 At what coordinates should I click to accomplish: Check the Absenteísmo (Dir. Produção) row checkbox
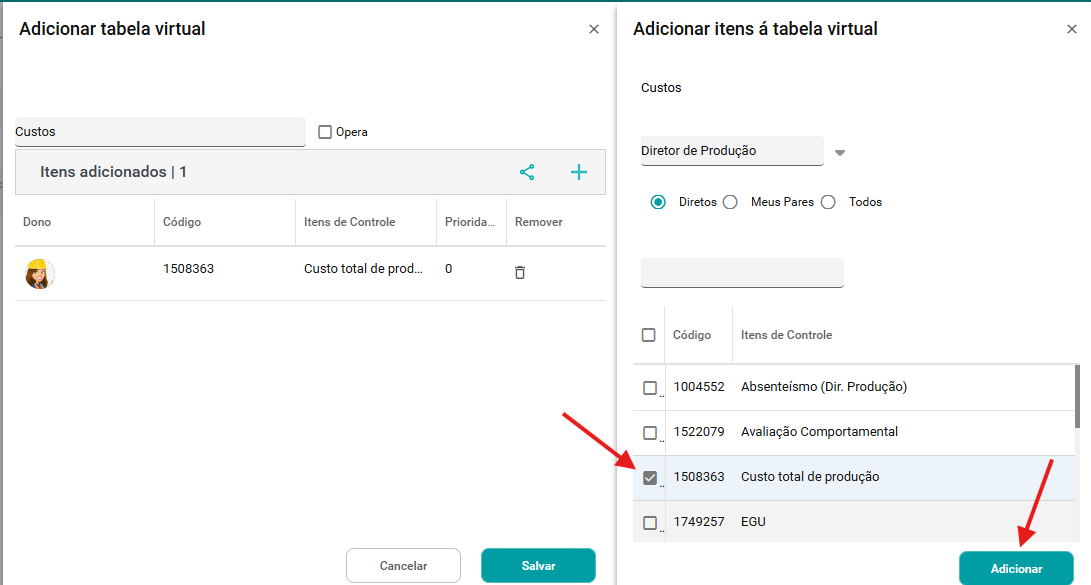[650, 388]
